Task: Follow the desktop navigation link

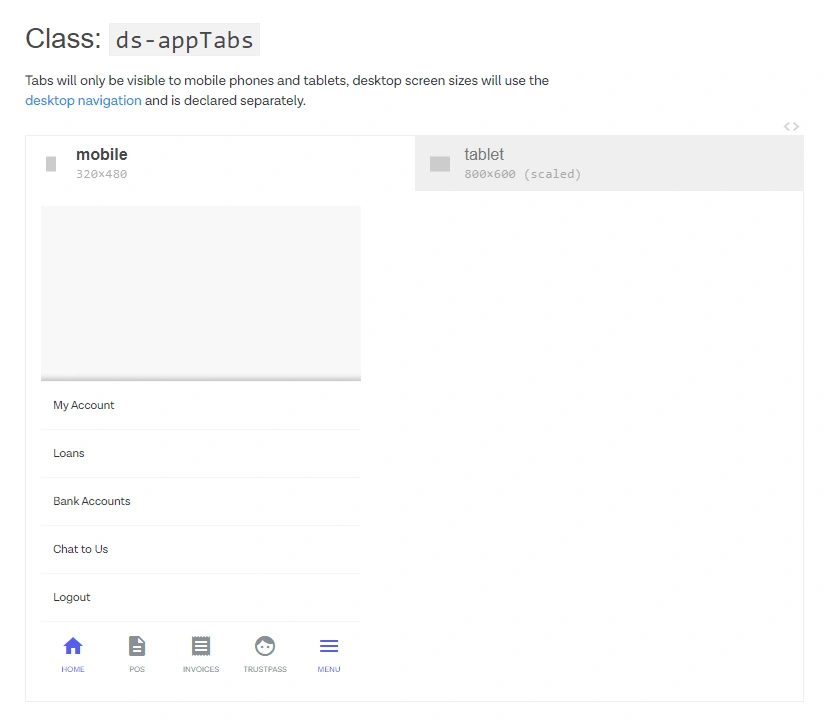Action: pyautogui.click(x=83, y=101)
